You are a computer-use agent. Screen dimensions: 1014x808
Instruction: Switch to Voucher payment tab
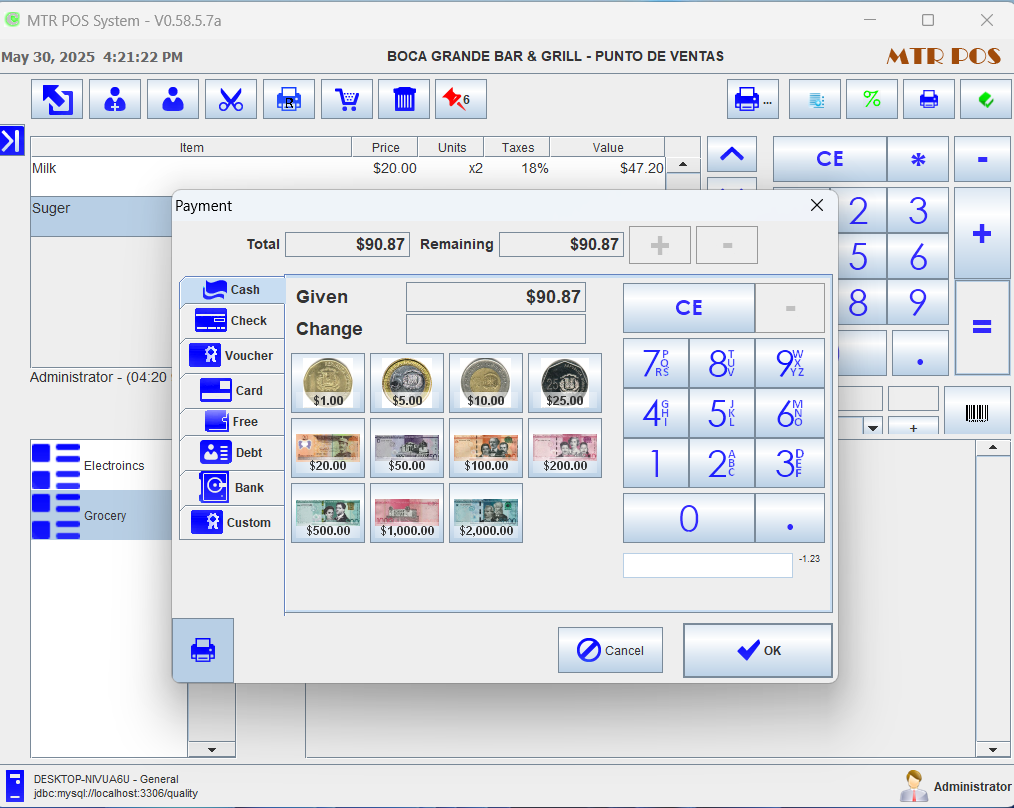(232, 356)
